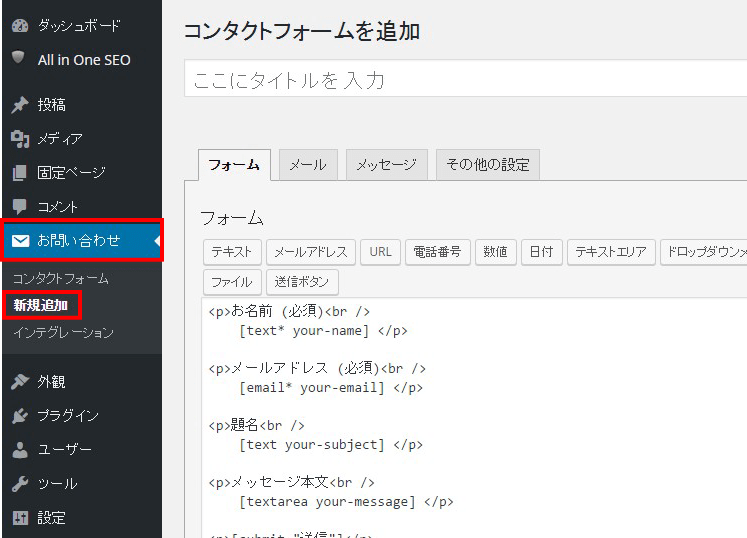This screenshot has height=538, width=747.
Task: Click the Comments speech bubble icon
Action: 20,206
